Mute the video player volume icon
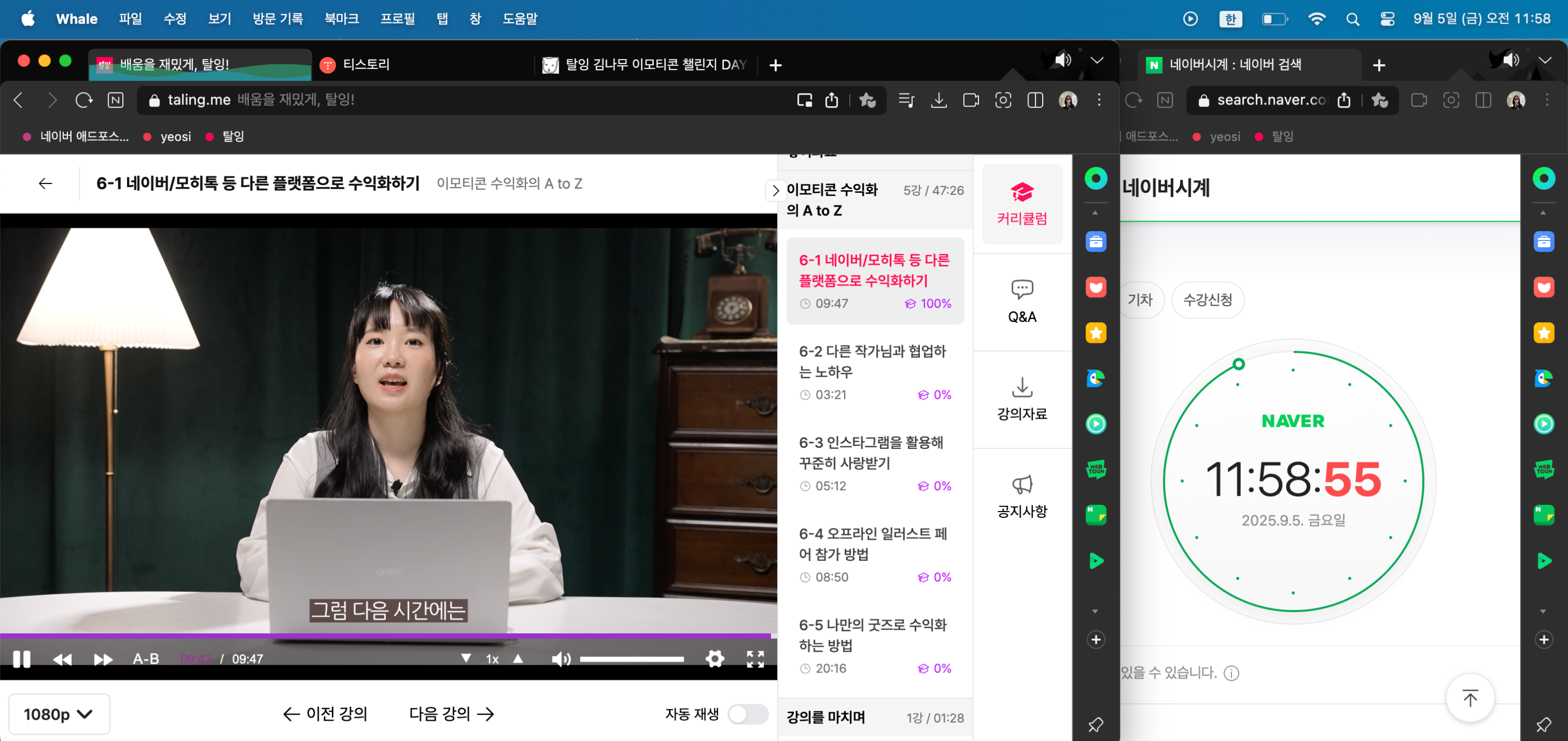 pos(560,659)
